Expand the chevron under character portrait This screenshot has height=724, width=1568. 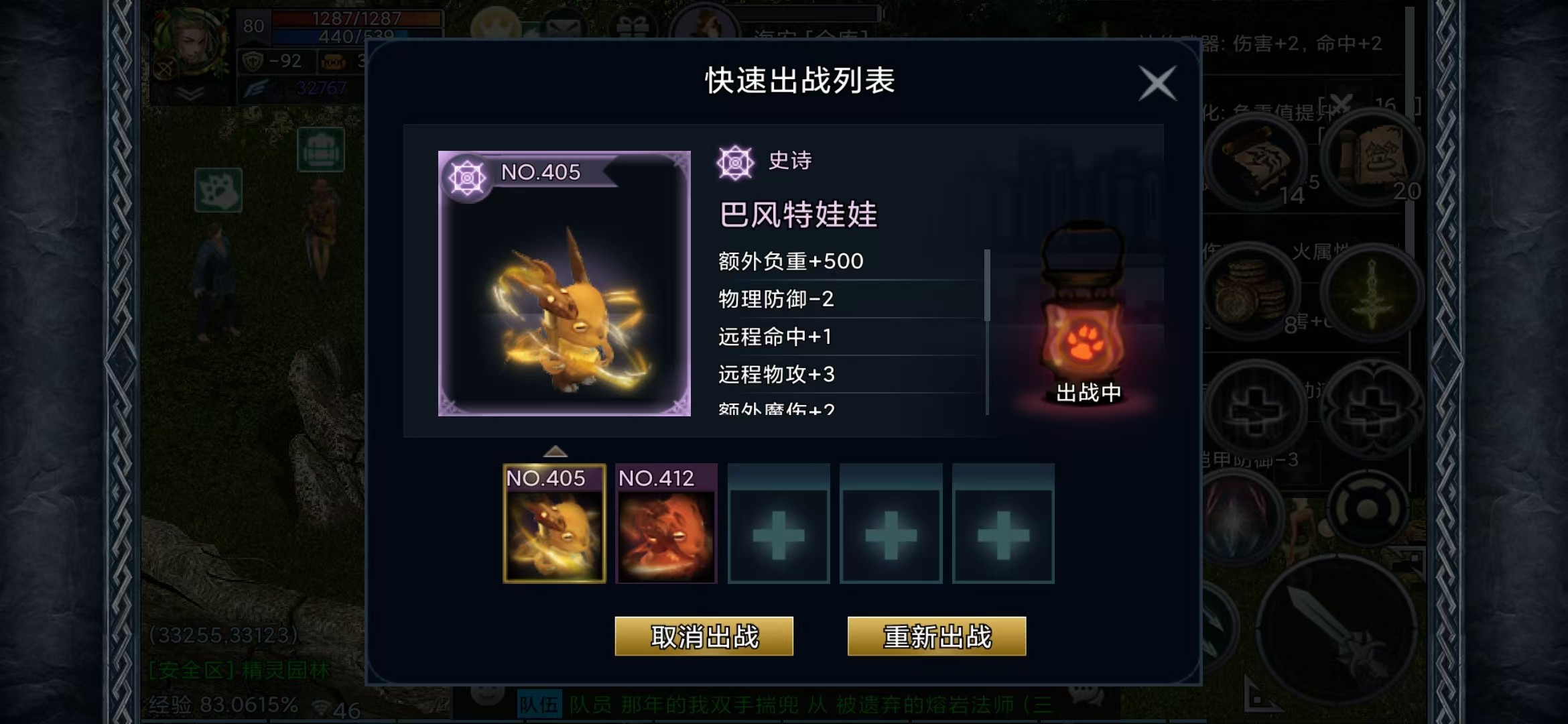(190, 94)
